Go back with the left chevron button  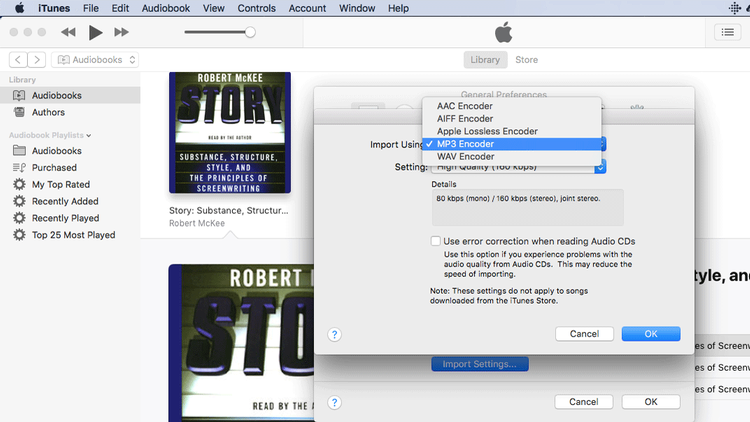tap(18, 59)
